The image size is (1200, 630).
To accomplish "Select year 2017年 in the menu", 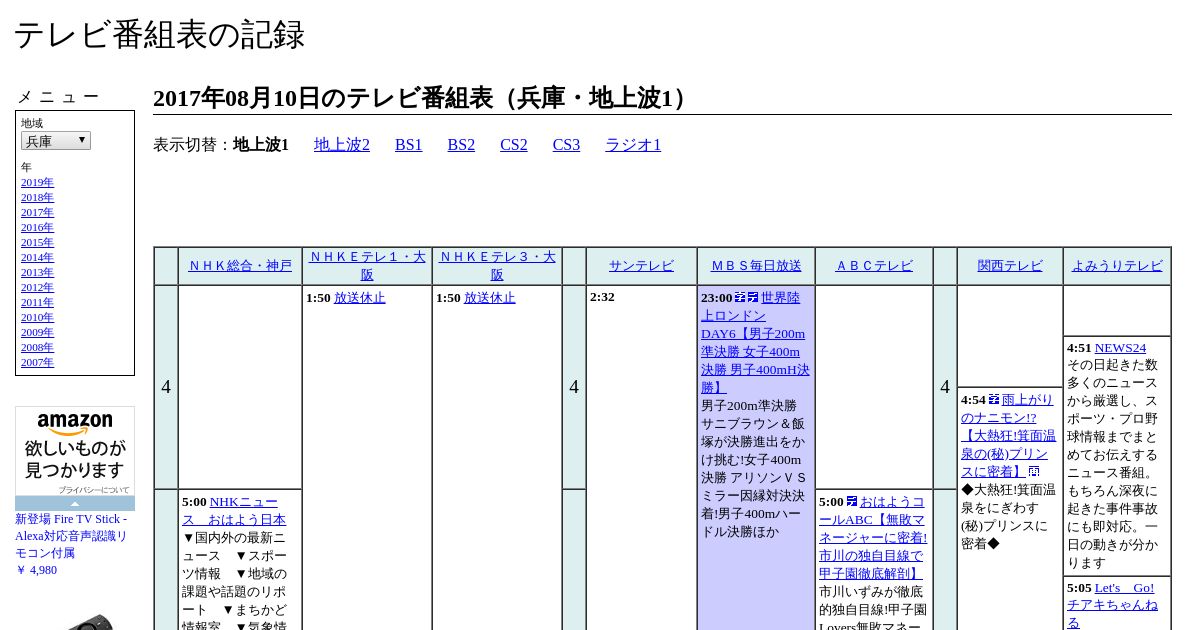I will 37,213.
